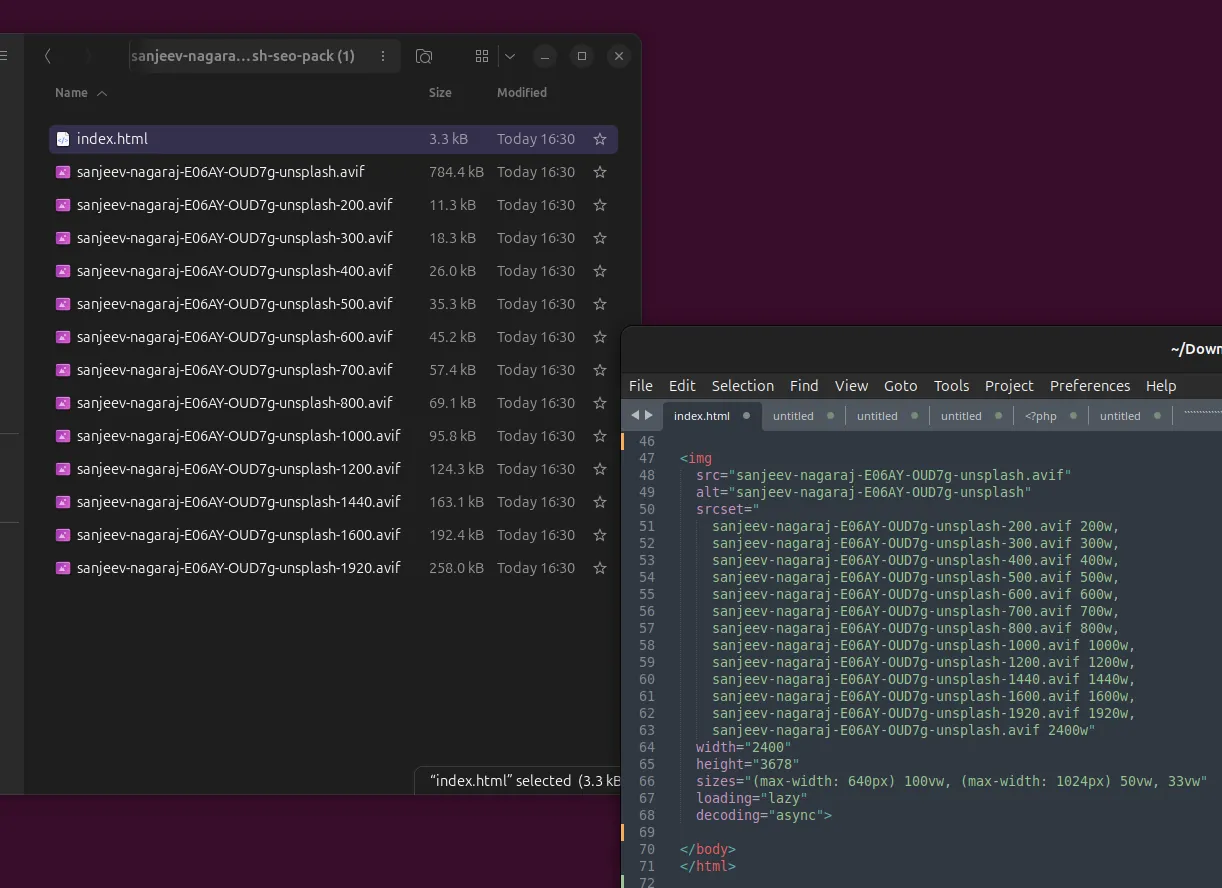Viewport: 1222px width, 888px height.
Task: Star the index.html file
Action: pyautogui.click(x=600, y=139)
